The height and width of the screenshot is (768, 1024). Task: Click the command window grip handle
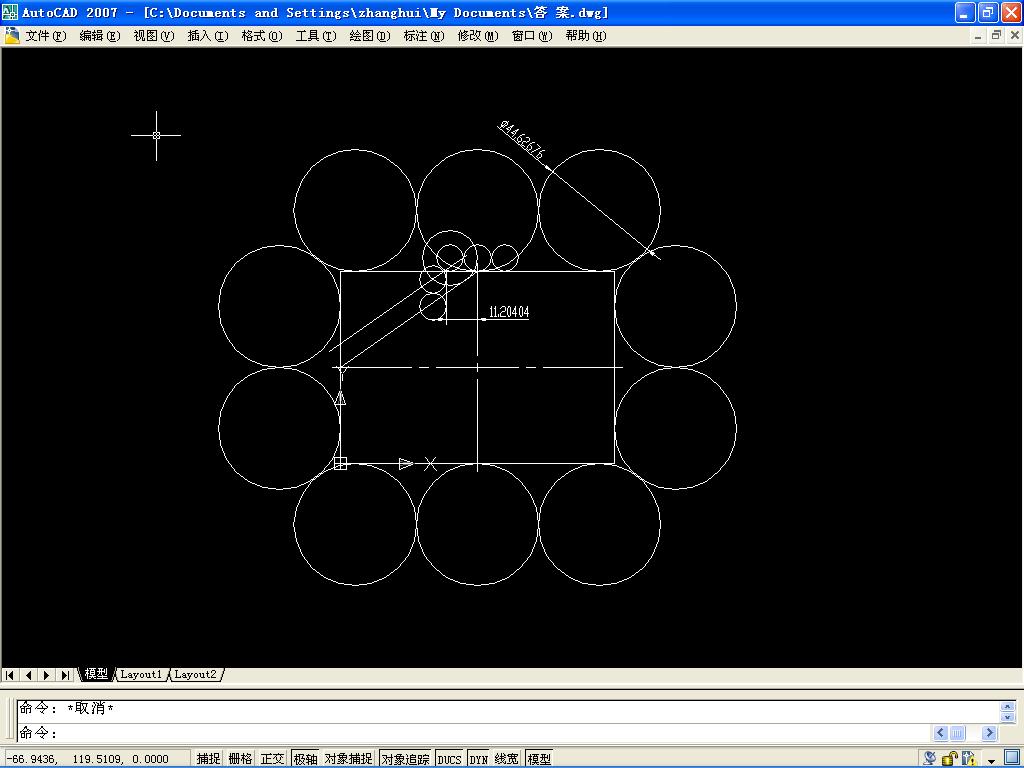[x=8, y=718]
